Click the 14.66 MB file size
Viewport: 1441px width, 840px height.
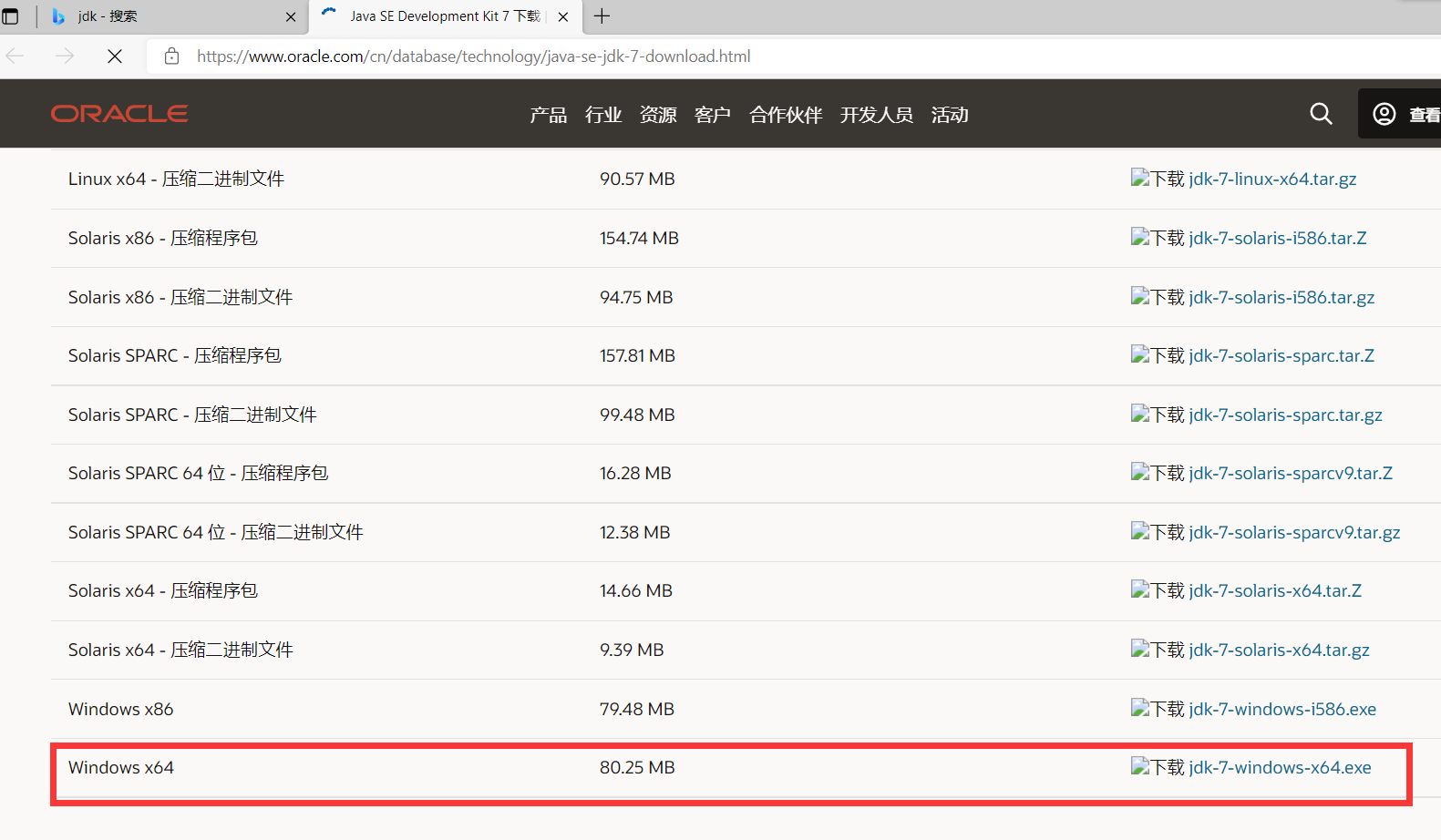coord(636,591)
